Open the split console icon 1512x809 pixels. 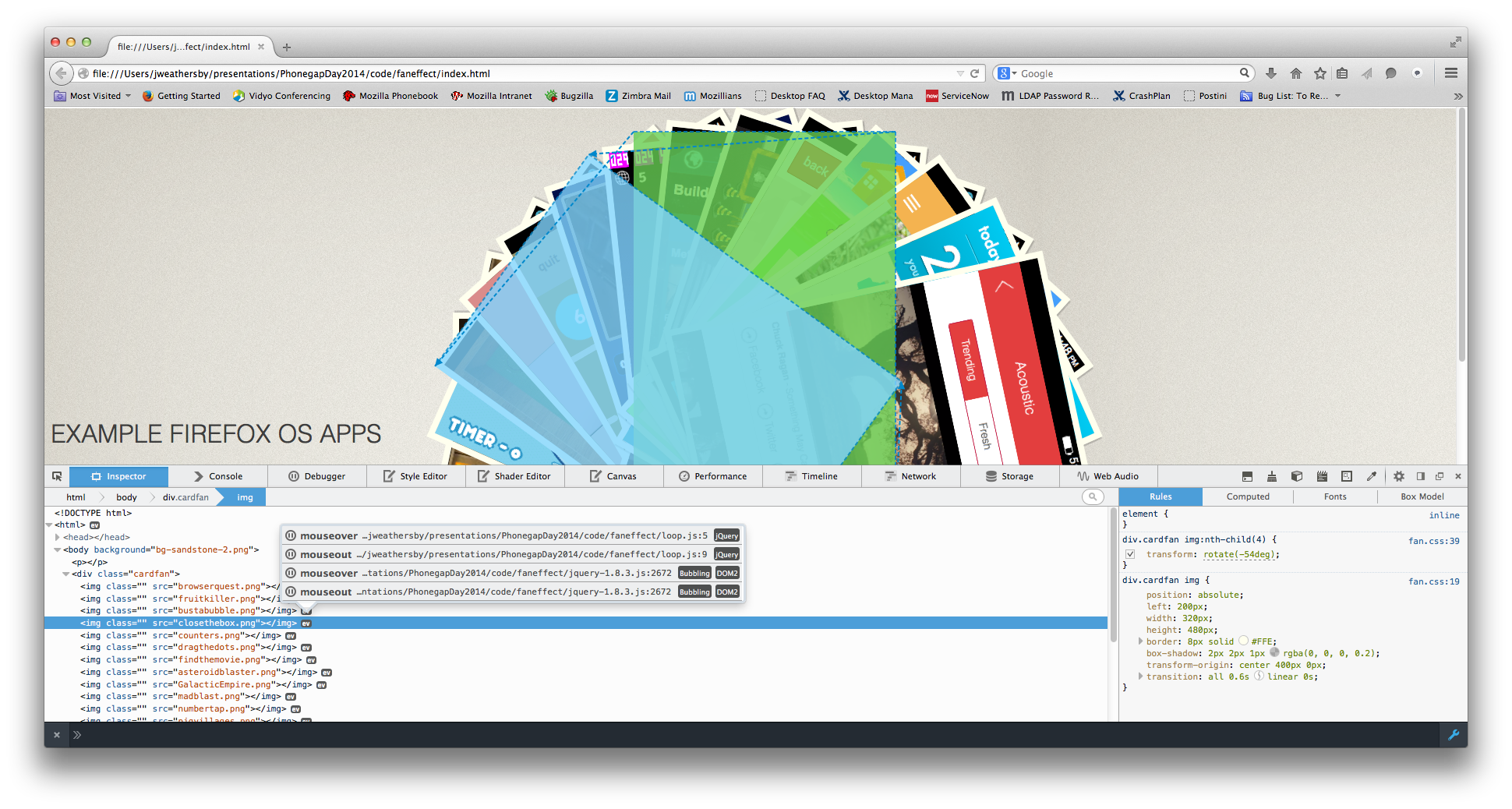tap(1247, 476)
